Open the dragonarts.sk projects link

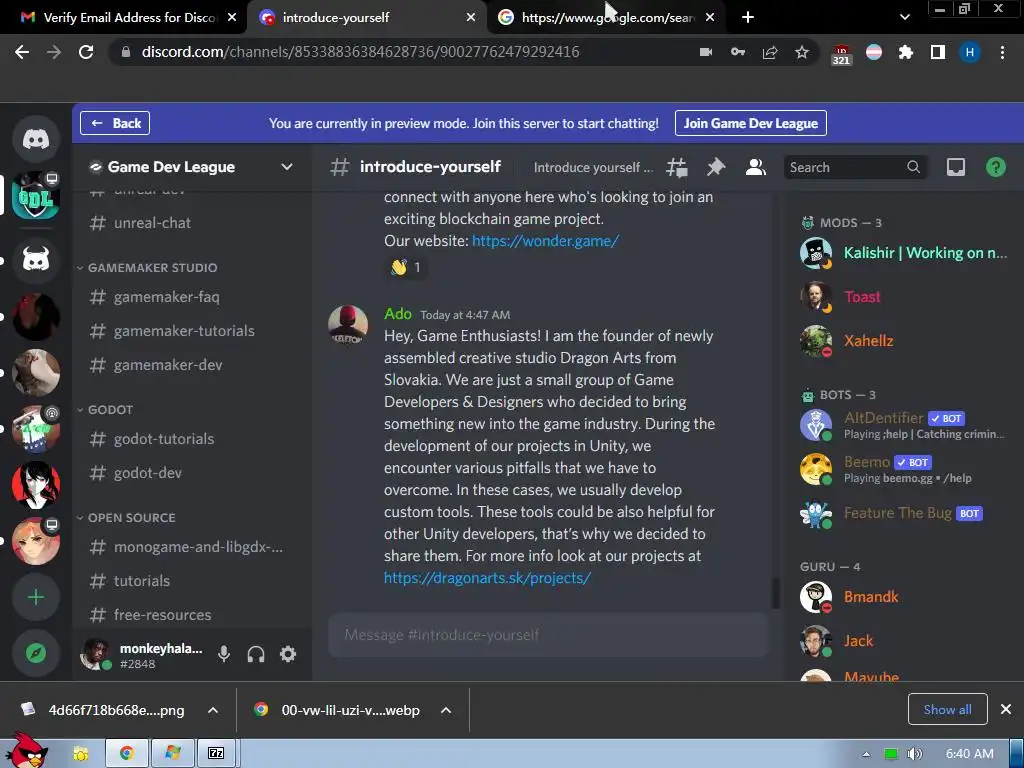click(487, 578)
